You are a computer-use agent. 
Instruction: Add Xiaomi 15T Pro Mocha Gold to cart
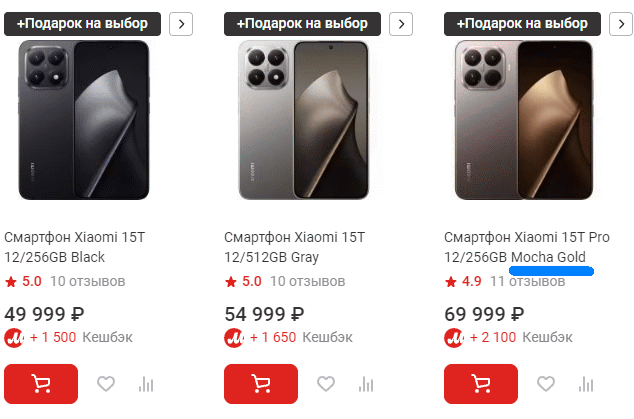[x=480, y=384]
